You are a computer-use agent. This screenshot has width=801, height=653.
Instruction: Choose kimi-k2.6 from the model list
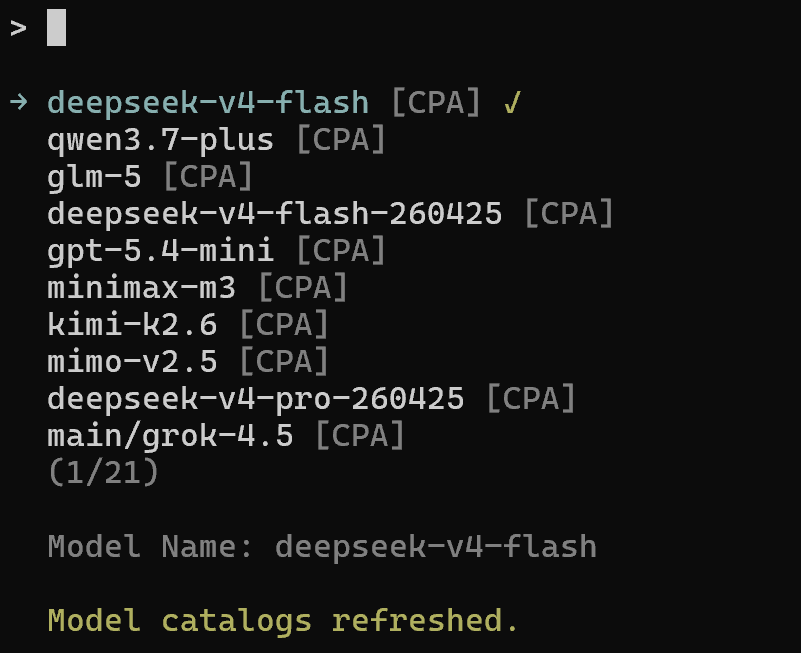point(187,325)
